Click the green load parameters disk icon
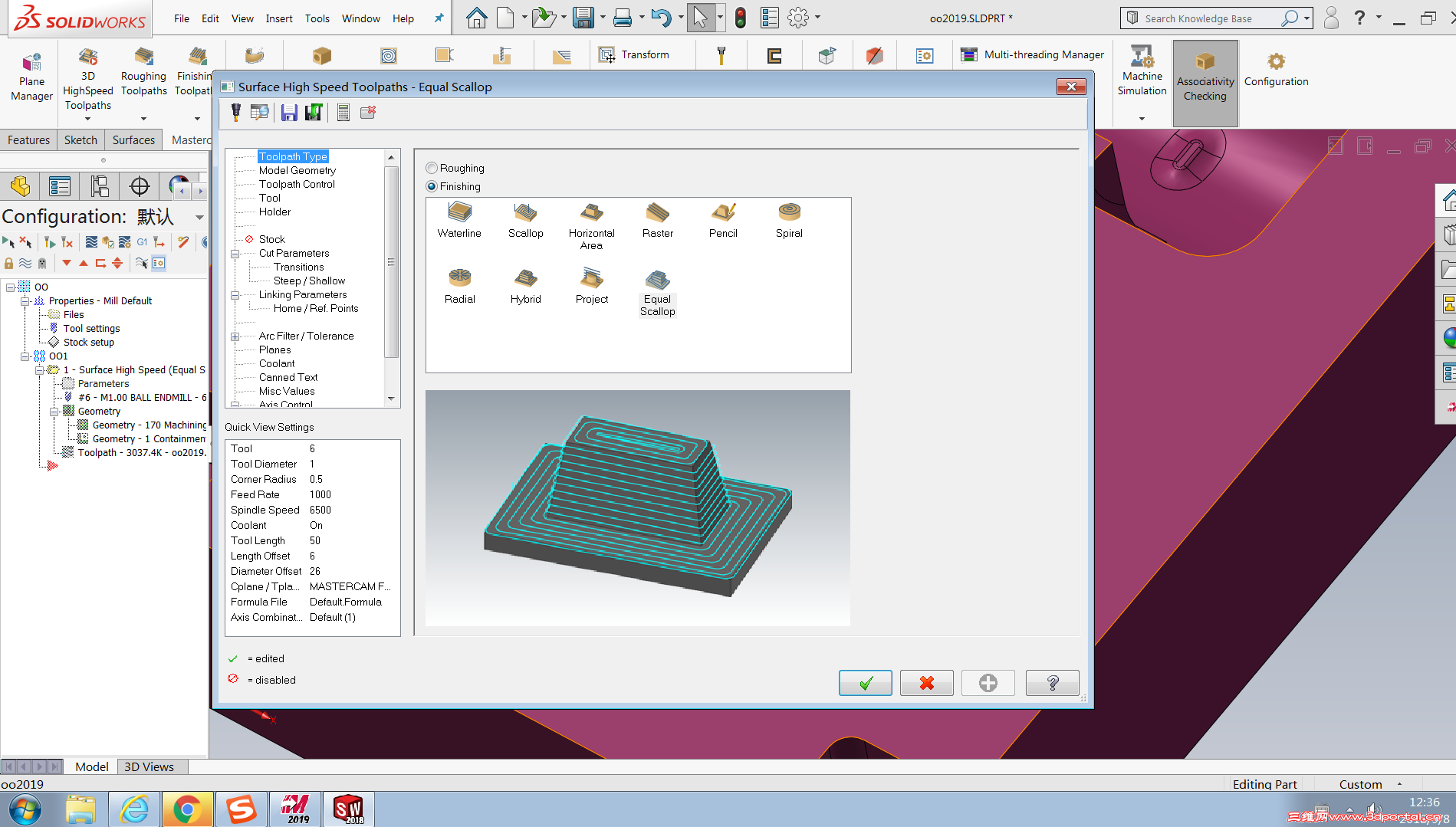This screenshot has height=827, width=1456. (313, 113)
